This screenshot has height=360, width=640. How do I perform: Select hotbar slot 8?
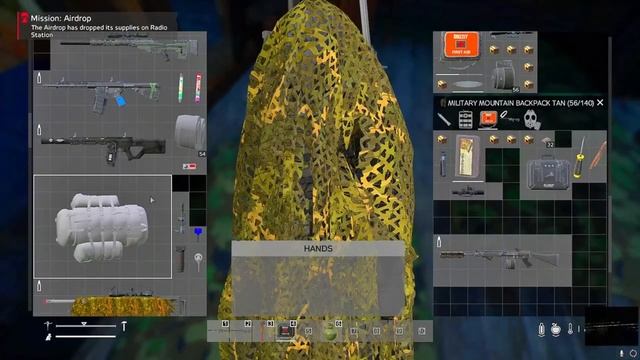[376, 331]
